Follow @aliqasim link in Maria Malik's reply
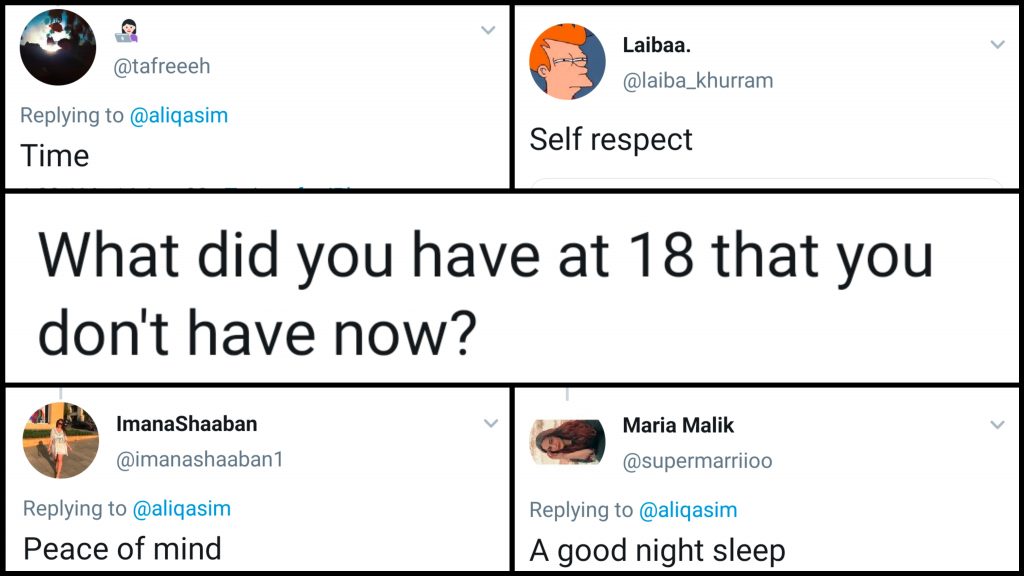The width and height of the screenshot is (1024, 576). [688, 510]
